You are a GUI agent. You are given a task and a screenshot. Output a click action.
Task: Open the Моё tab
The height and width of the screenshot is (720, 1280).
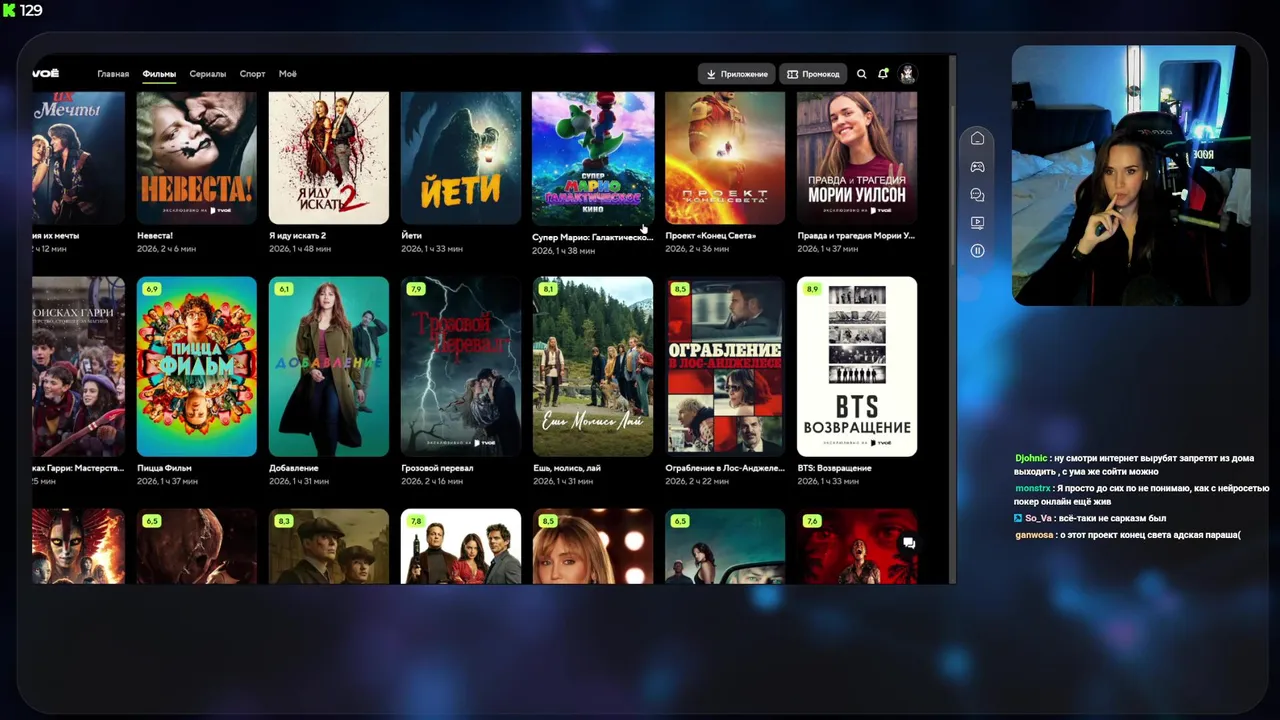pyautogui.click(x=288, y=74)
